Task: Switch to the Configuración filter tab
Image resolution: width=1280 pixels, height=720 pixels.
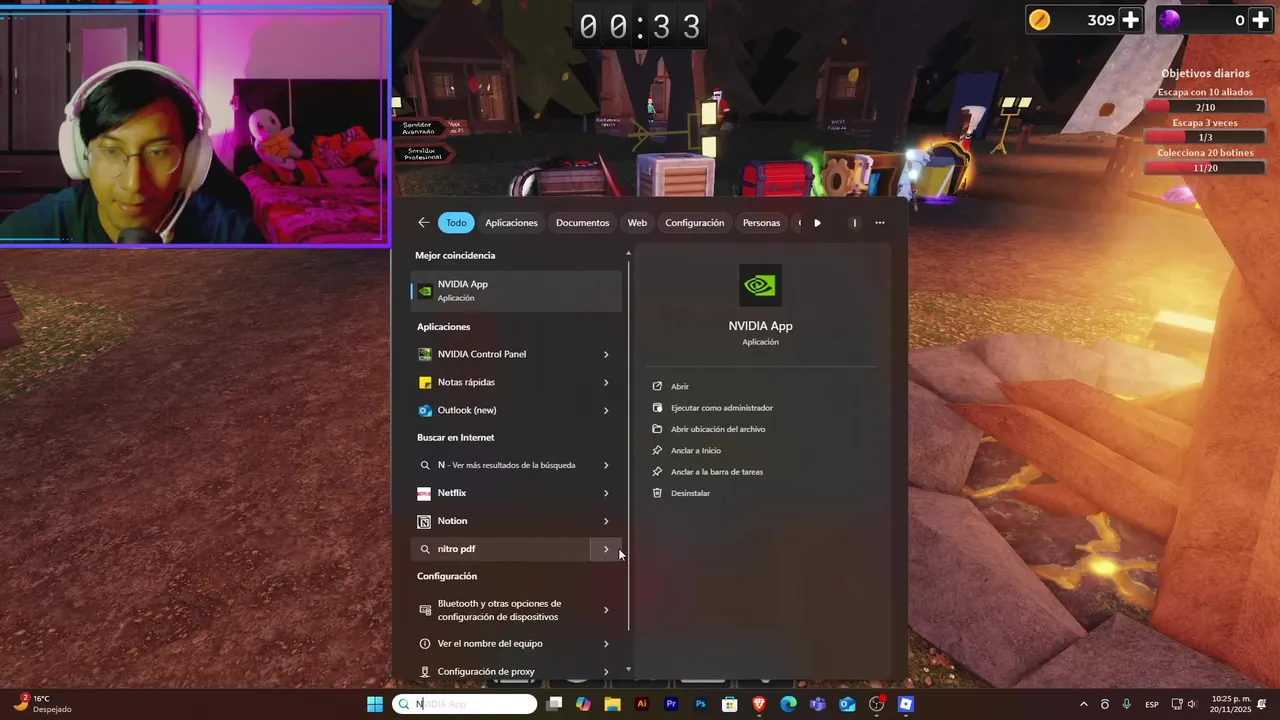Action: [694, 223]
